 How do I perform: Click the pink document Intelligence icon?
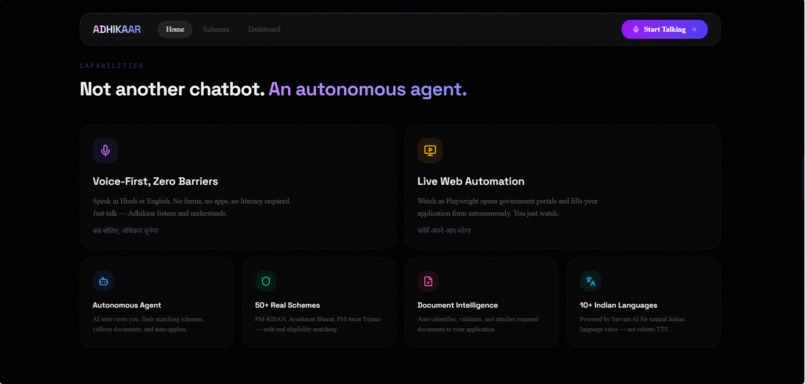pyautogui.click(x=428, y=281)
